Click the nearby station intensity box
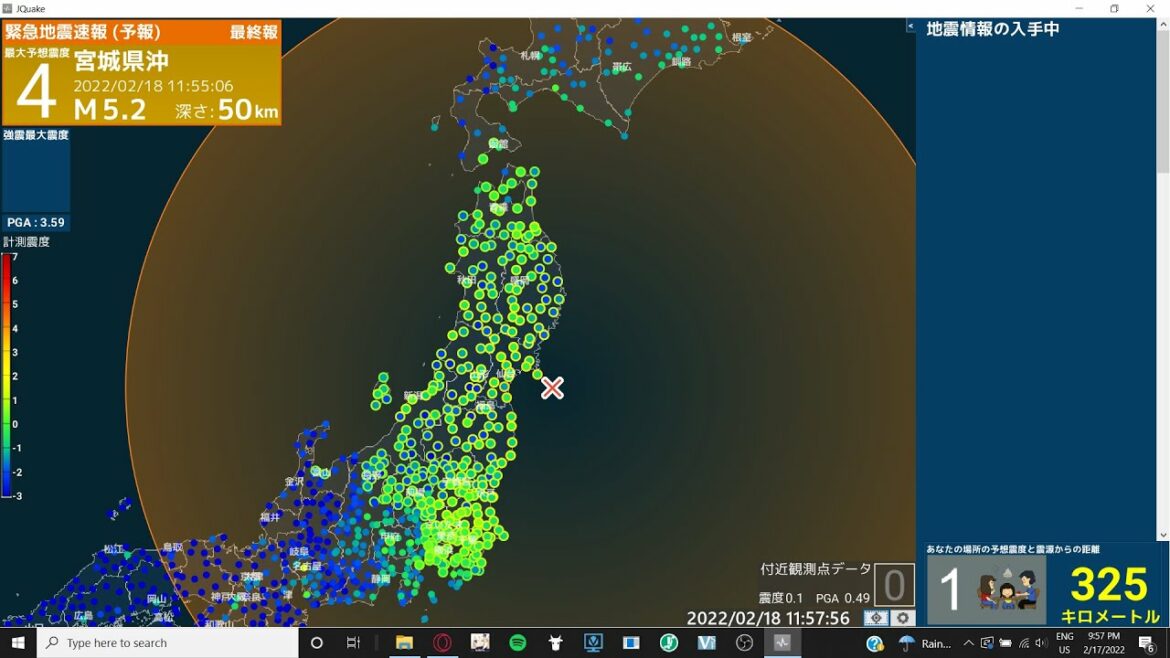This screenshot has height=658, width=1170. pos(894,585)
